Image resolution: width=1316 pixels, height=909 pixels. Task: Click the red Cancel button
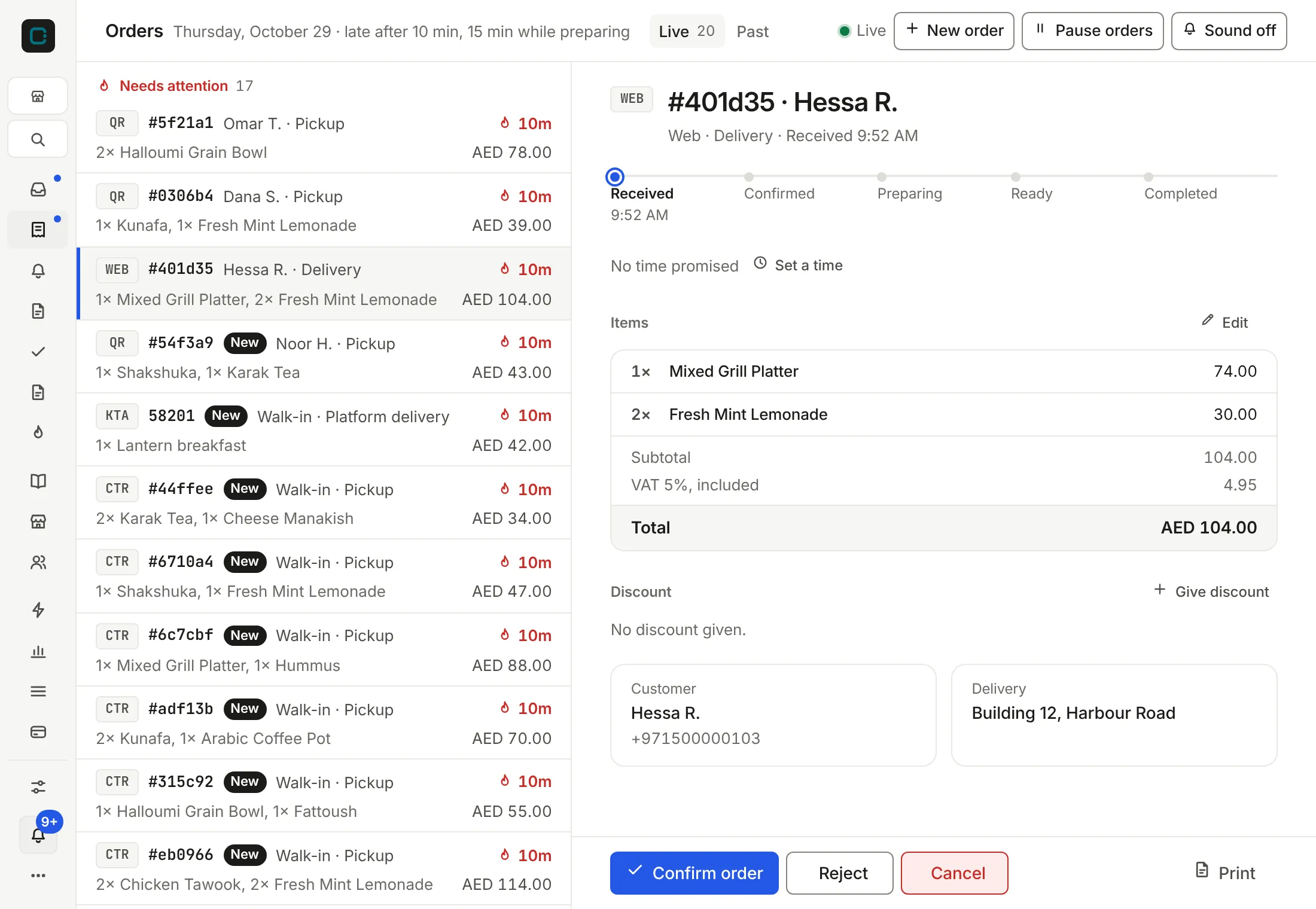[x=954, y=873]
